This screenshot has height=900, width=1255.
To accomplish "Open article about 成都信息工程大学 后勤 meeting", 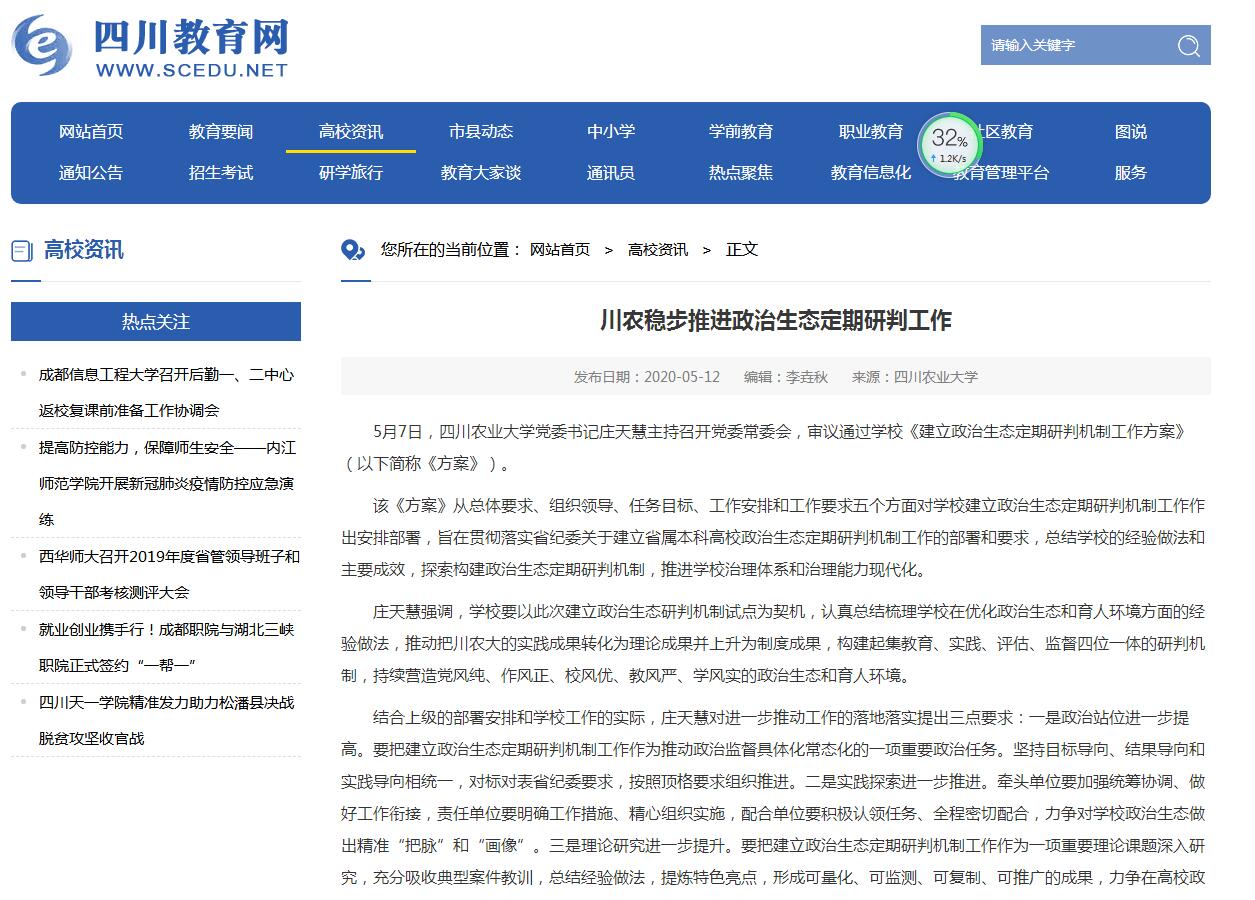I will pos(166,392).
